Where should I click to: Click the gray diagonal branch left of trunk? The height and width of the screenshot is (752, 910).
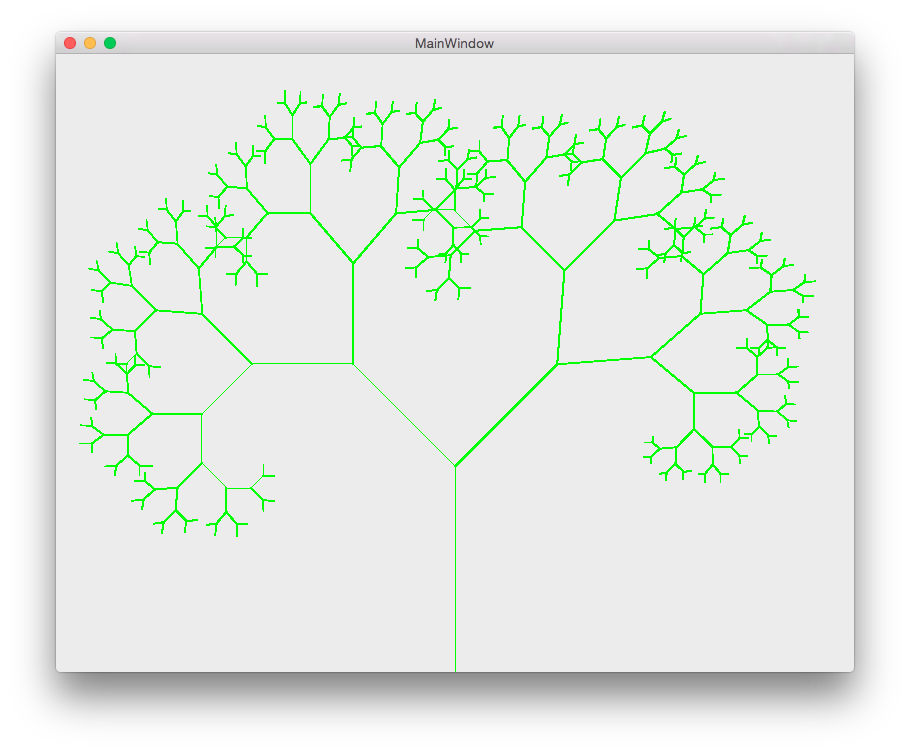click(404, 415)
